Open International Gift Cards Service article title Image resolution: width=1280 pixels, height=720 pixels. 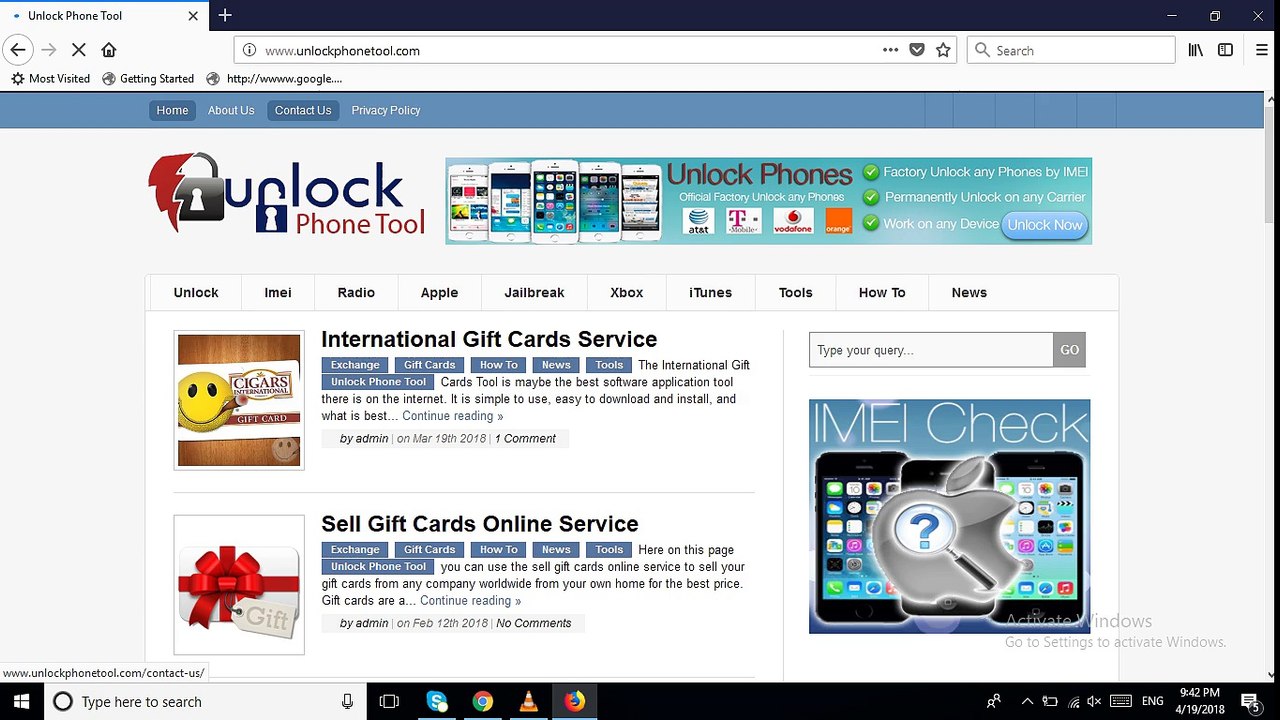tap(489, 339)
